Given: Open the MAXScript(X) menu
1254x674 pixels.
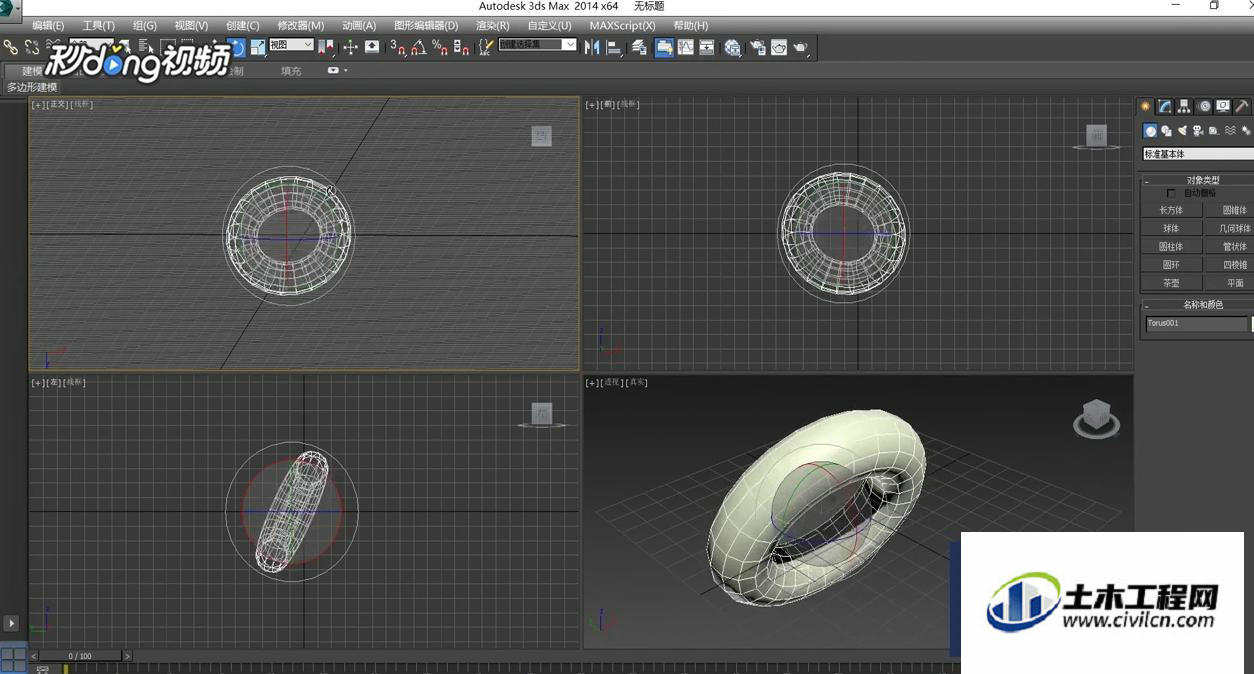Looking at the screenshot, I should pos(622,25).
